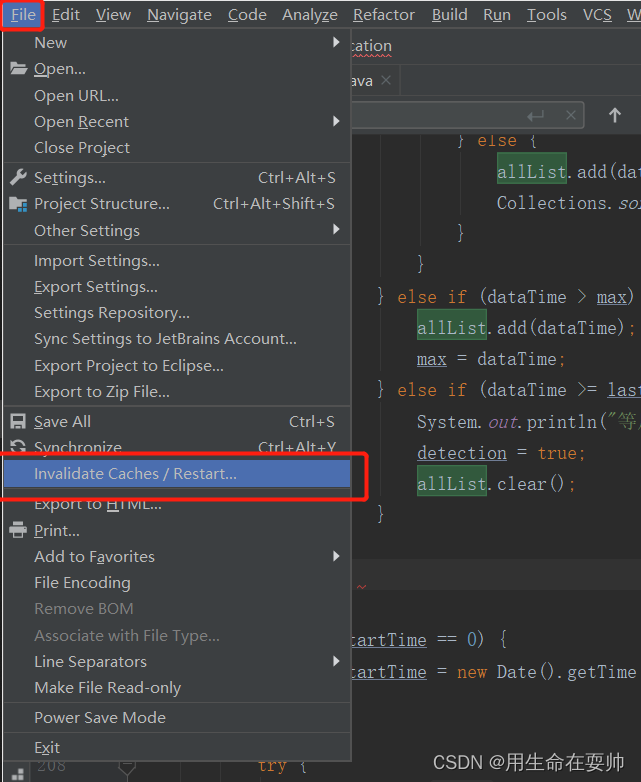Click underlined 'detection' variable
Image resolution: width=641 pixels, height=782 pixels.
(x=461, y=453)
